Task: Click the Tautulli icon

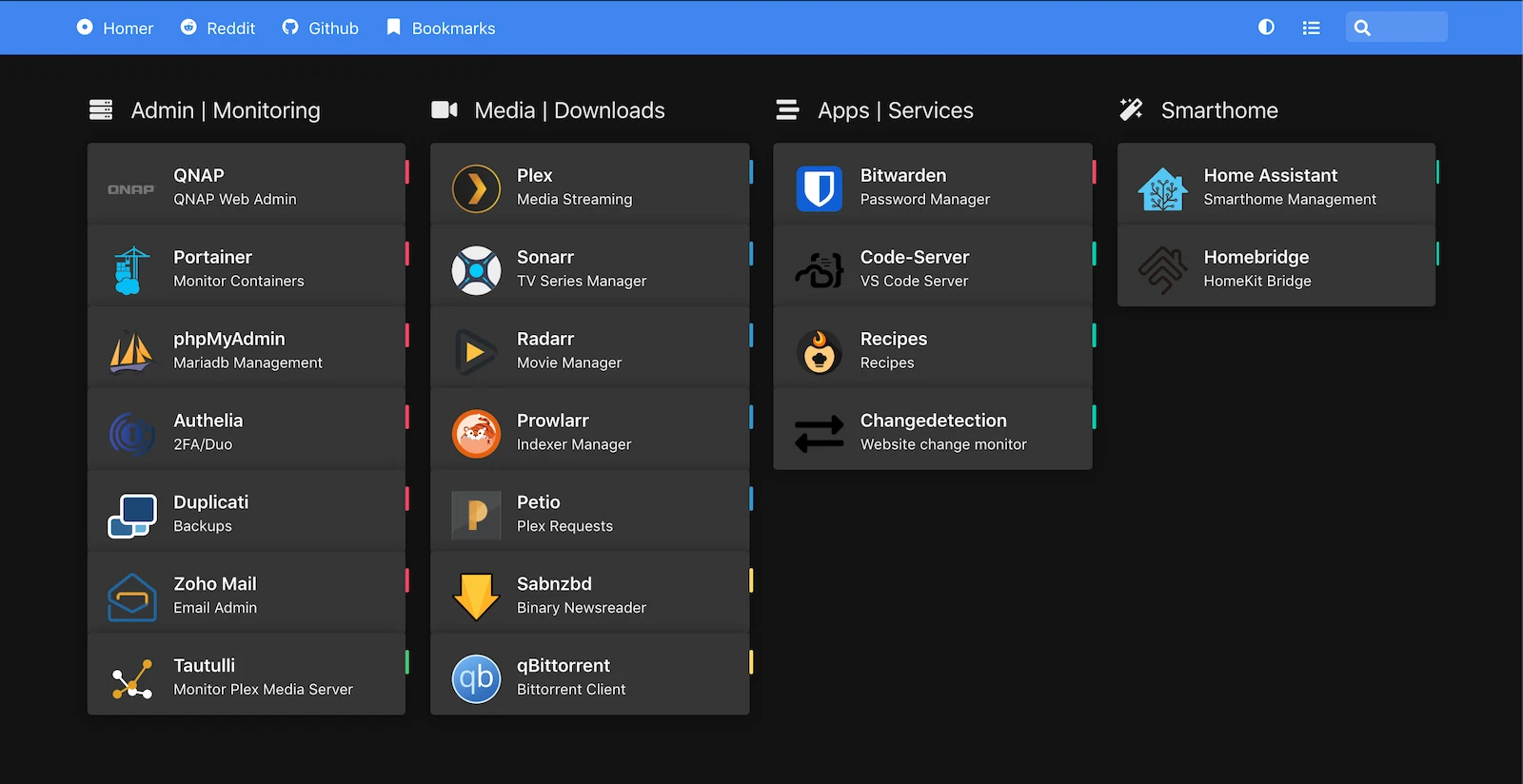Action: click(131, 679)
